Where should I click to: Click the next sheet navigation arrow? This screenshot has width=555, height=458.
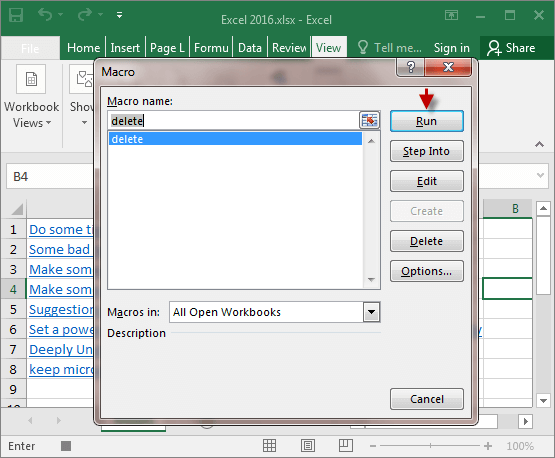click(58, 420)
